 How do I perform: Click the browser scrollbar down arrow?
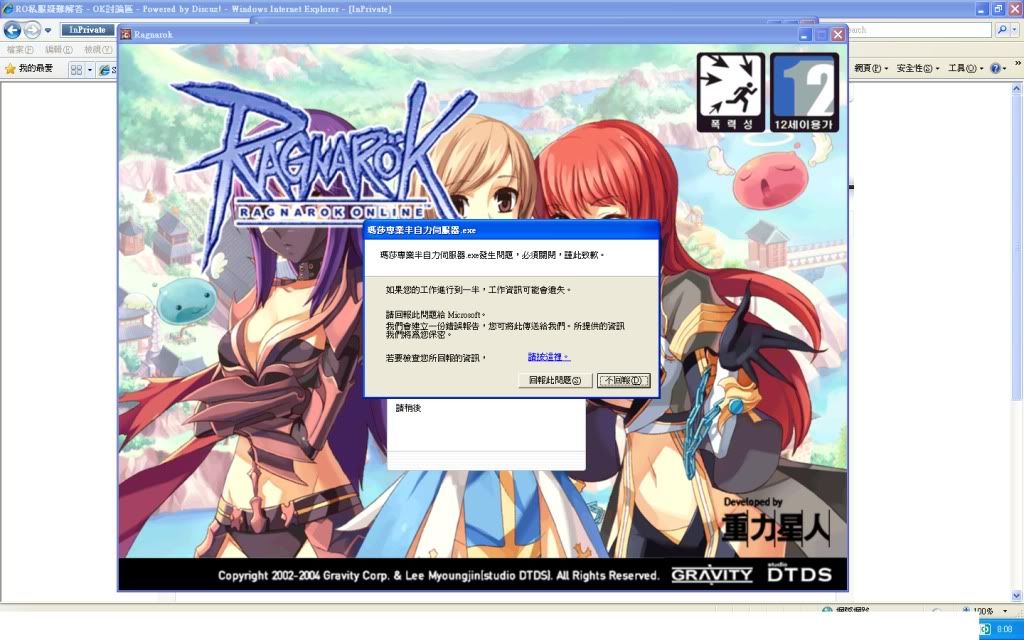coord(1017,596)
